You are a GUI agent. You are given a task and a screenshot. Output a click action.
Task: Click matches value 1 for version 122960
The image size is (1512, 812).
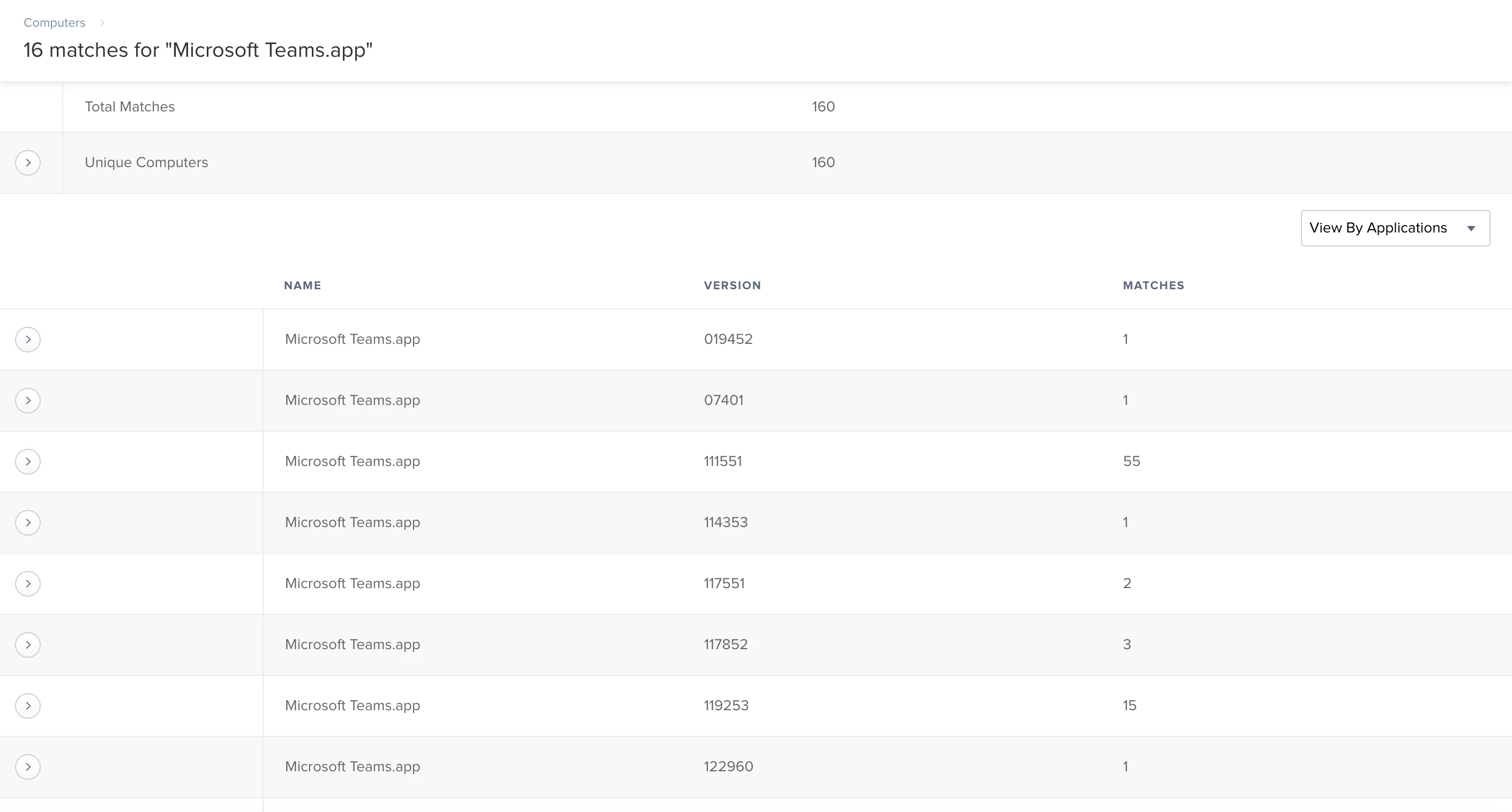(x=1125, y=766)
